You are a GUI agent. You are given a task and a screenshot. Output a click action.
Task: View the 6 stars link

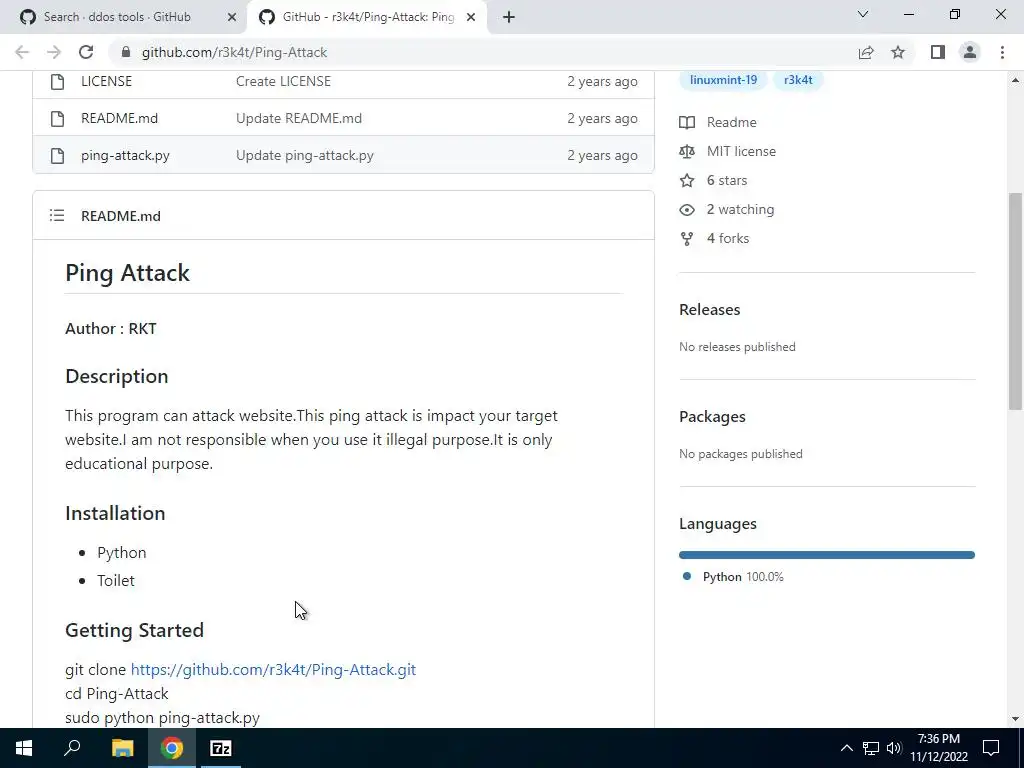click(727, 180)
